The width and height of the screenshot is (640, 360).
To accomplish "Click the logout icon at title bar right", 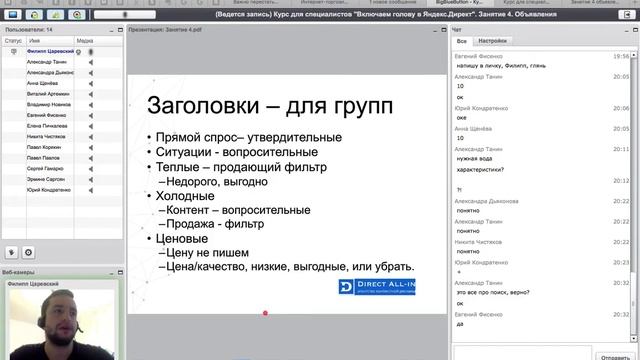I will pyautogui.click(x=627, y=15).
